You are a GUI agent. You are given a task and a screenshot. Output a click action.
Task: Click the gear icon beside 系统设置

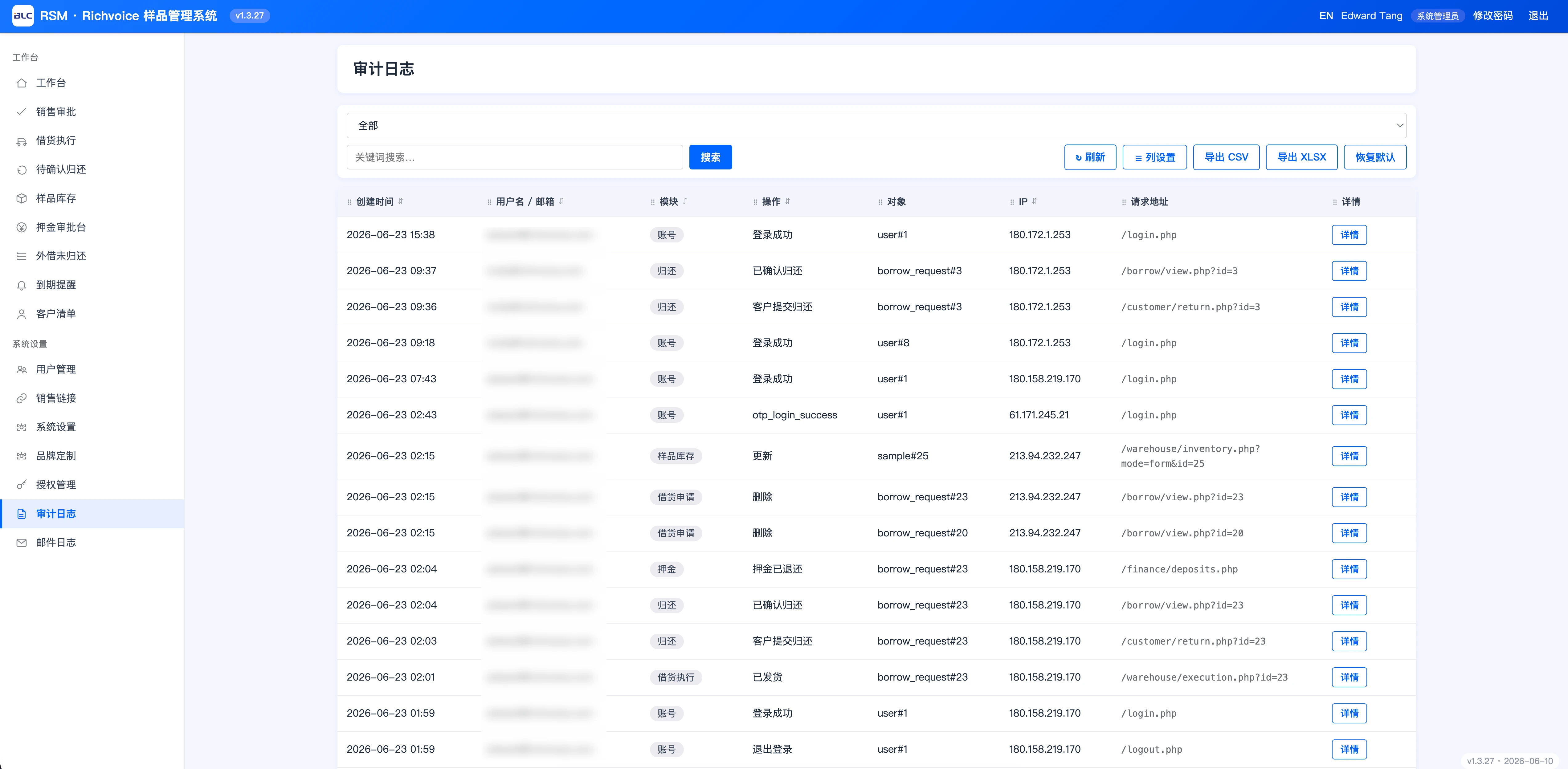[x=21, y=427]
